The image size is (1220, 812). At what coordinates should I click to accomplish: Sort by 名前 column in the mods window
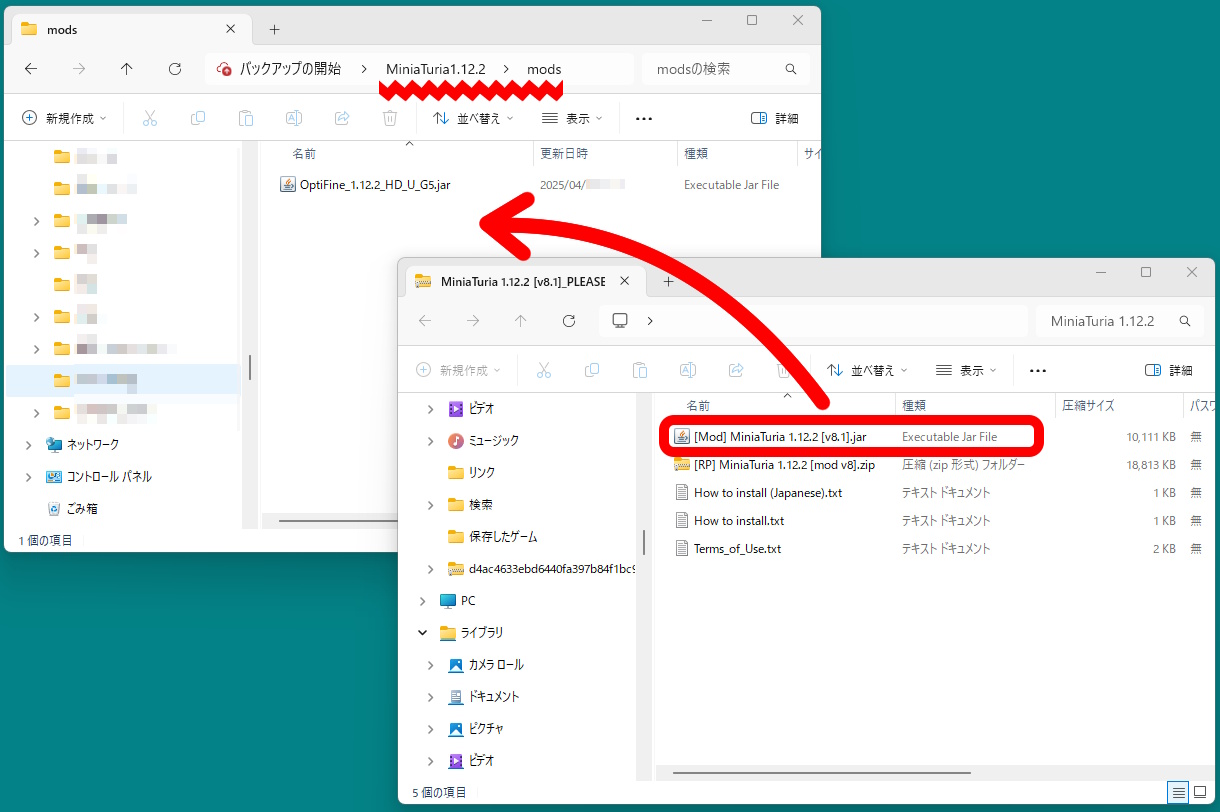tap(304, 154)
